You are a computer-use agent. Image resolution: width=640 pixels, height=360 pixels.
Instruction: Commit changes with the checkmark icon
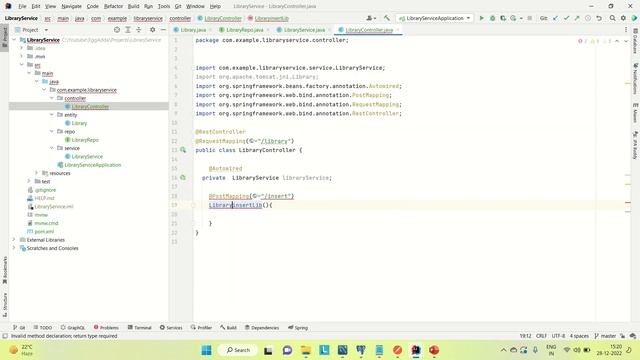click(567, 18)
